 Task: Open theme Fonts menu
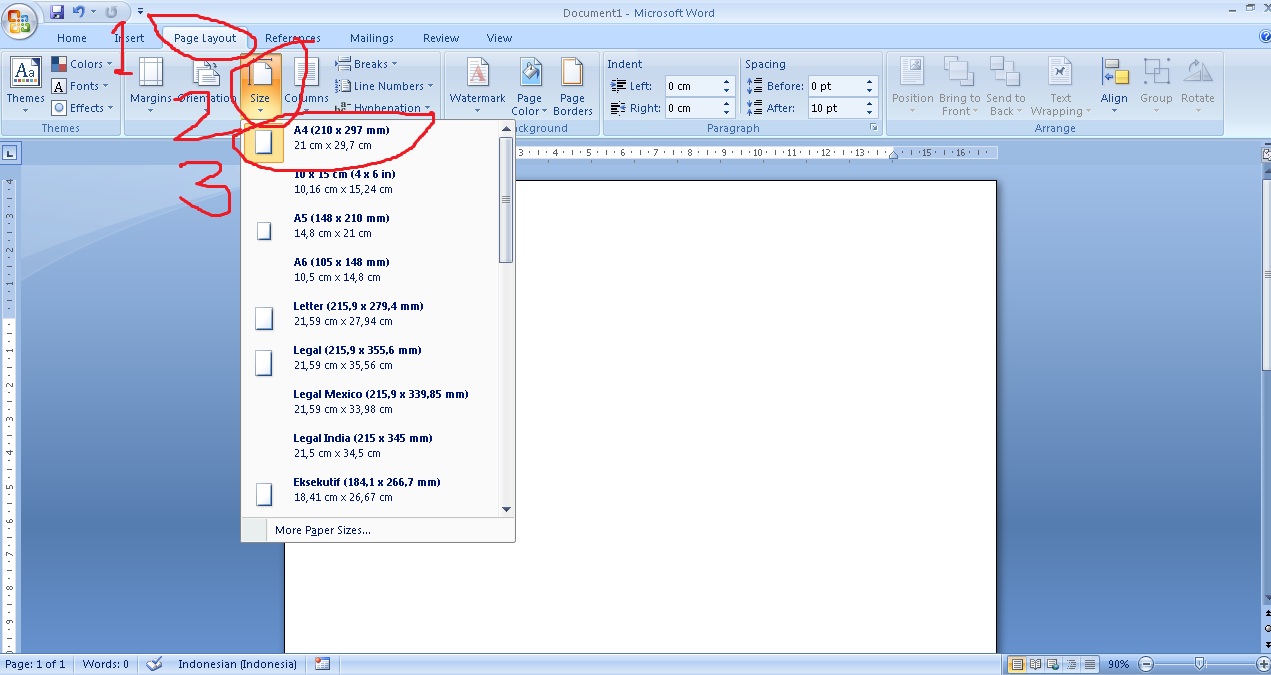(81, 86)
